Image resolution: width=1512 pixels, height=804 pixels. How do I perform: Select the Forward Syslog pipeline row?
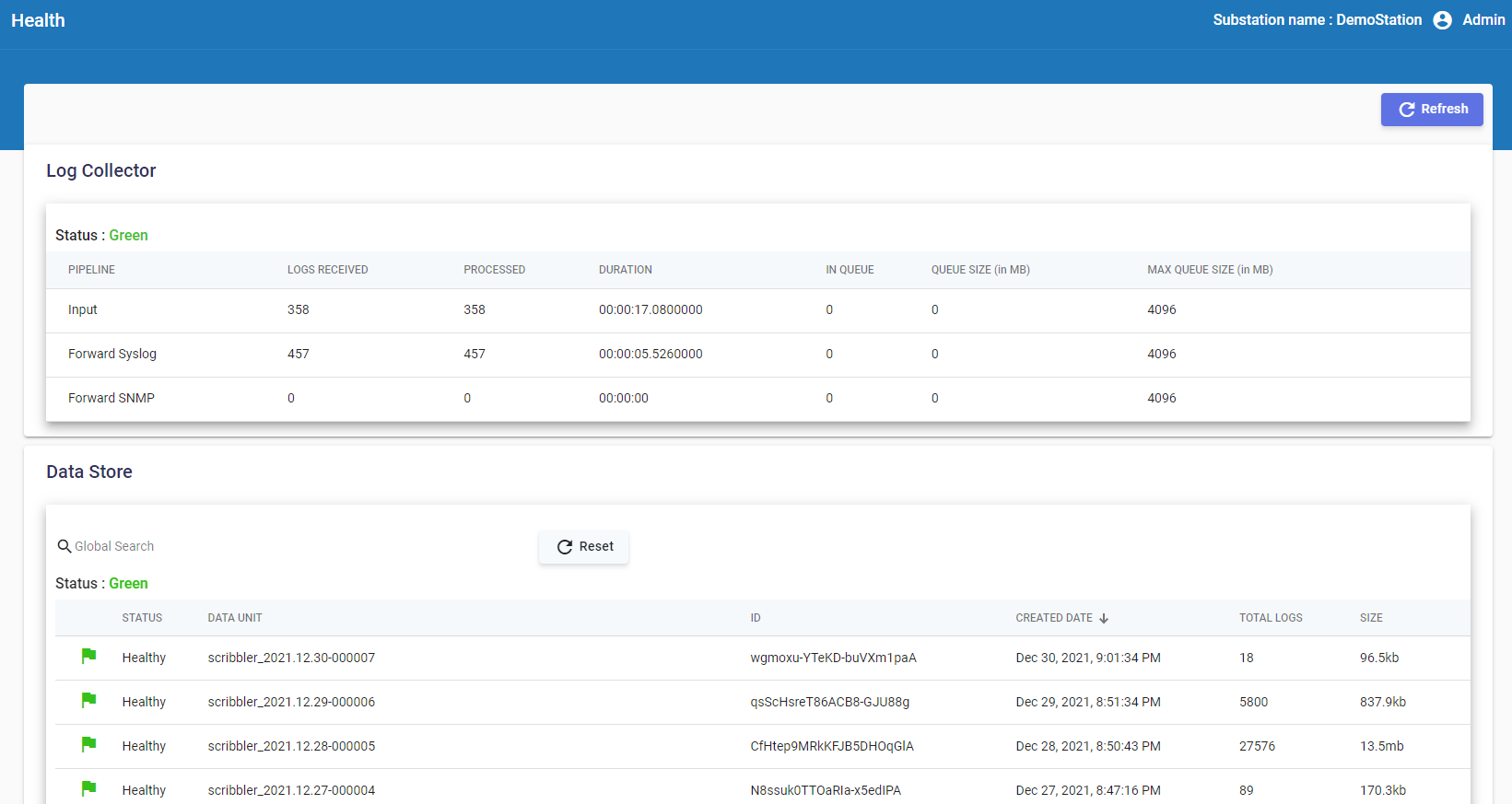(x=112, y=355)
